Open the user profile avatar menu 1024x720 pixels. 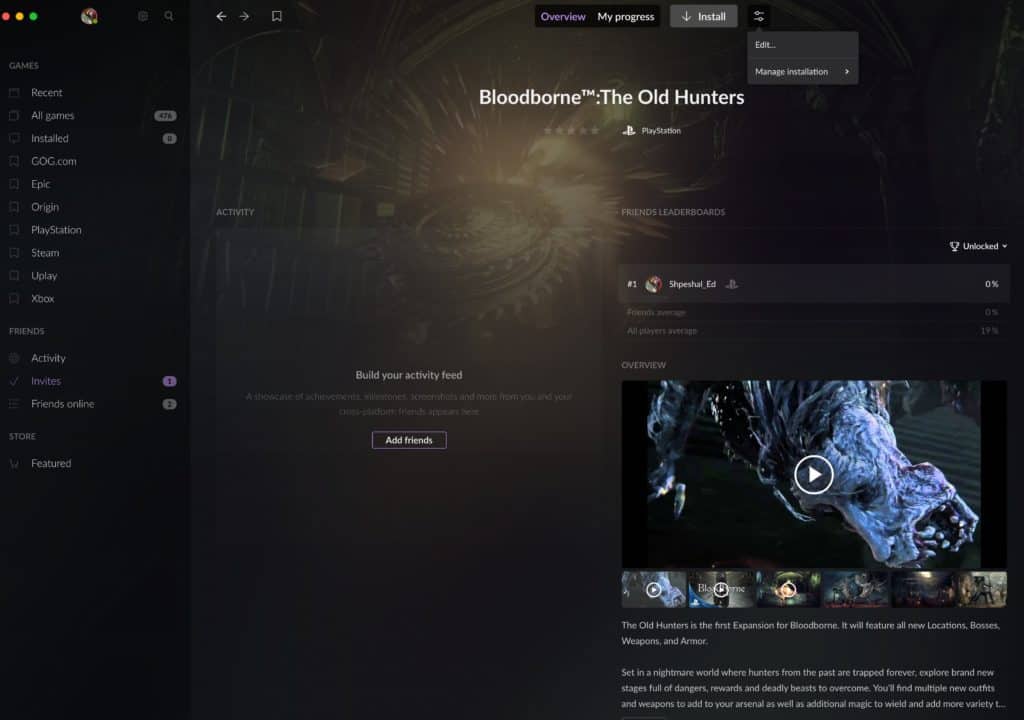(x=89, y=16)
